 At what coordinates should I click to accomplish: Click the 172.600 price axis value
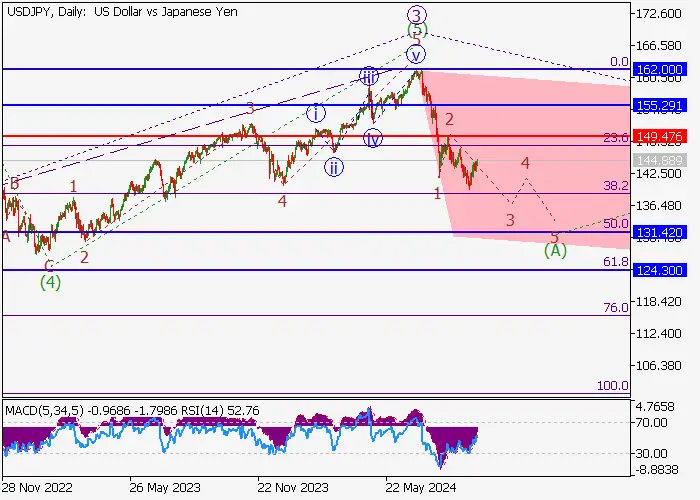pyautogui.click(x=658, y=14)
